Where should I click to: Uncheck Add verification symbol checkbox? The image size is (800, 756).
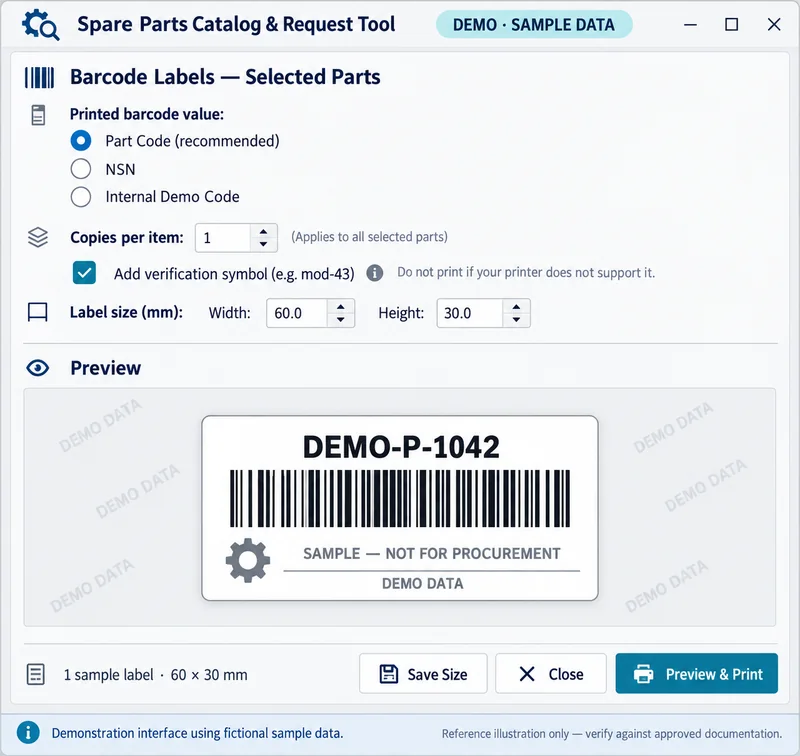[x=84, y=273]
